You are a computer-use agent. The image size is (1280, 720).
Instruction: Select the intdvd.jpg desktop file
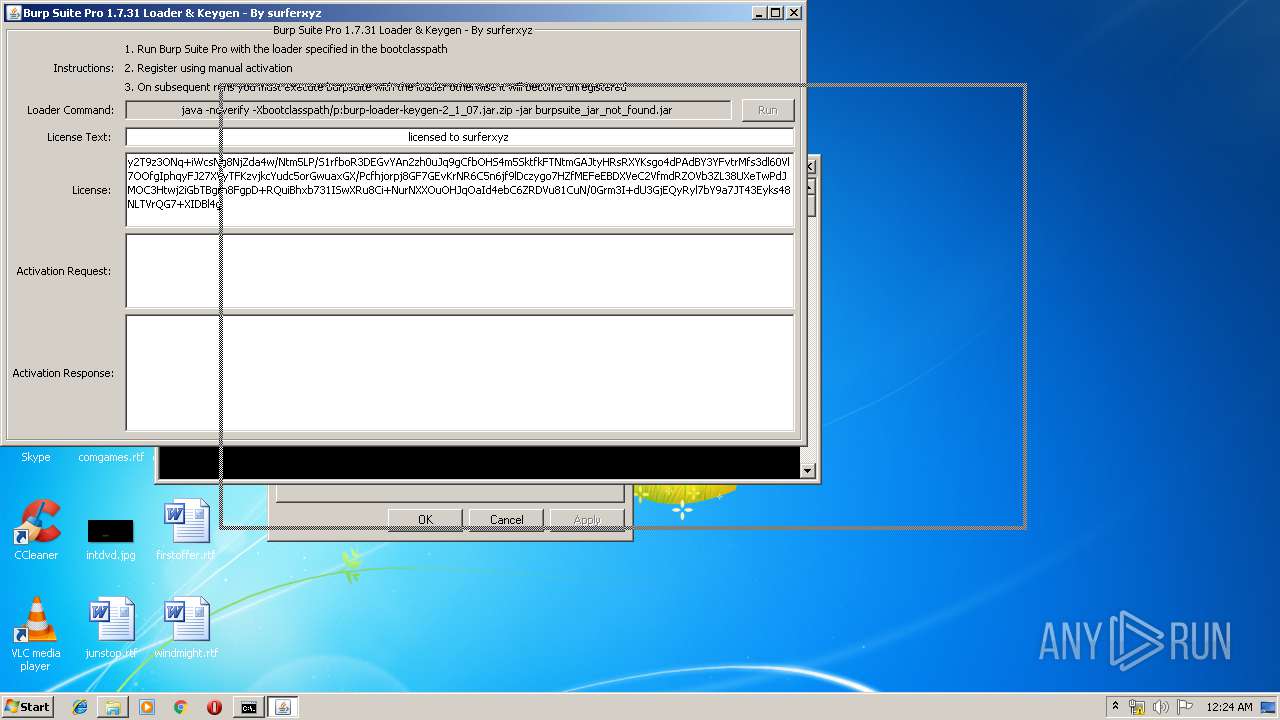(110, 538)
